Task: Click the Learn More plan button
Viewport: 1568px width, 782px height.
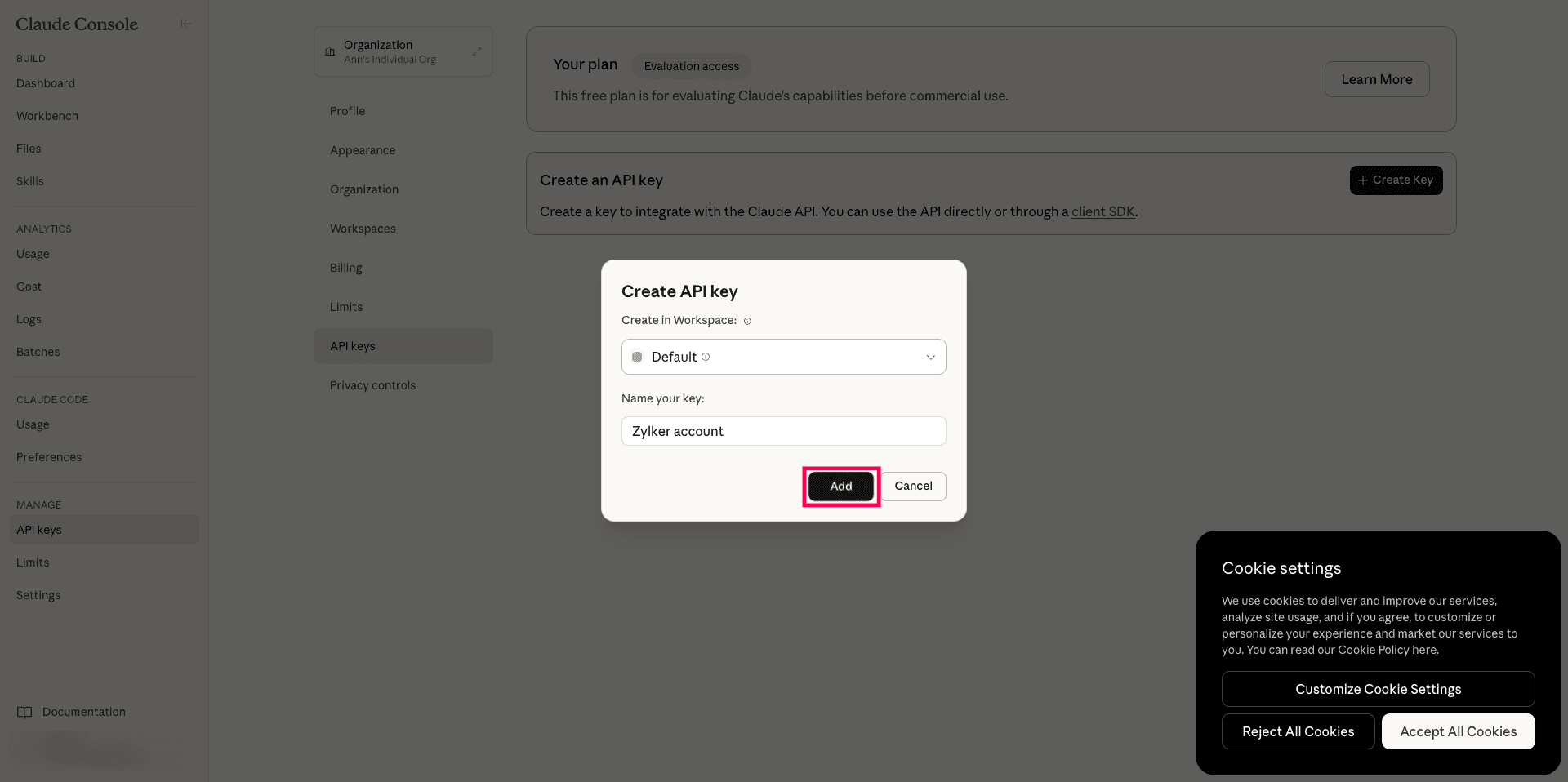Action: point(1377,79)
